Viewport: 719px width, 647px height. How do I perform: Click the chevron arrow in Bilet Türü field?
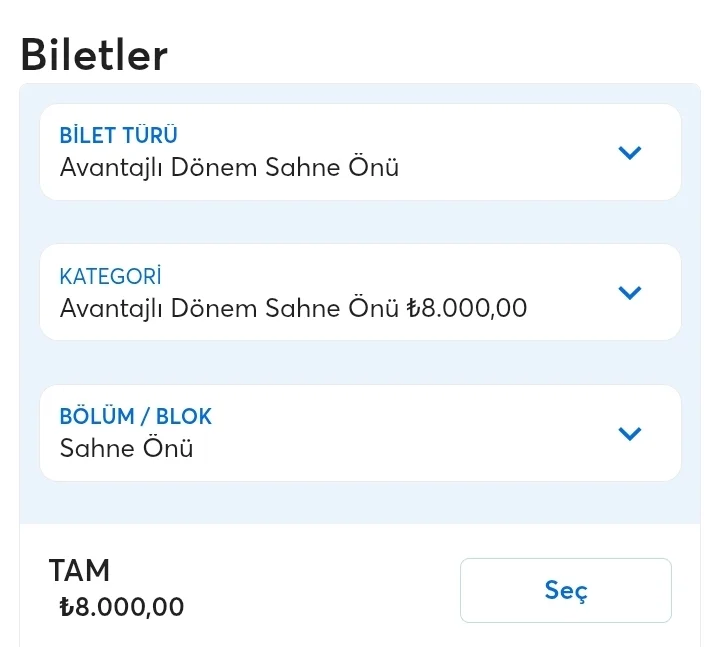(x=629, y=153)
